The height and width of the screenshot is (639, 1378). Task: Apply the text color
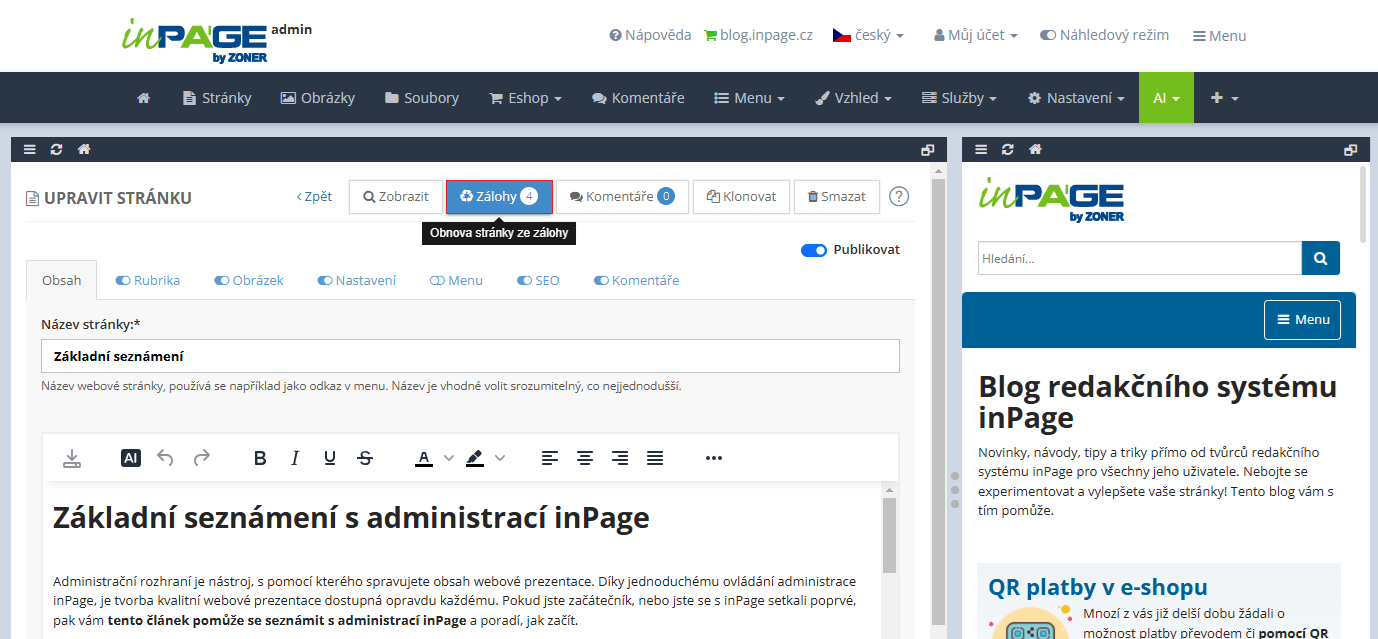coord(424,458)
